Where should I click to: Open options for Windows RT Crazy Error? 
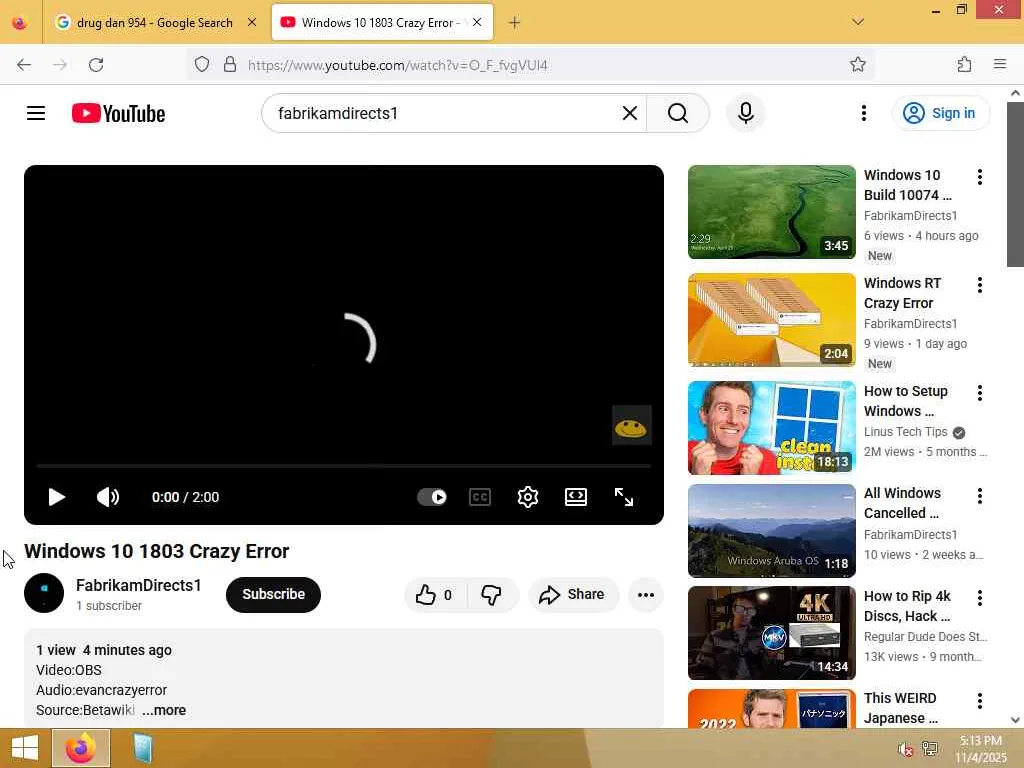point(979,285)
